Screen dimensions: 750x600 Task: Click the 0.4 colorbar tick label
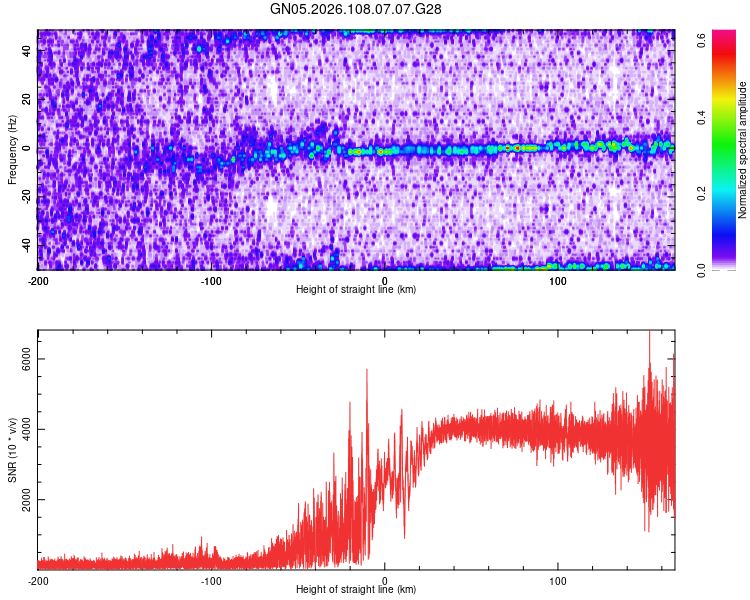tap(702, 117)
